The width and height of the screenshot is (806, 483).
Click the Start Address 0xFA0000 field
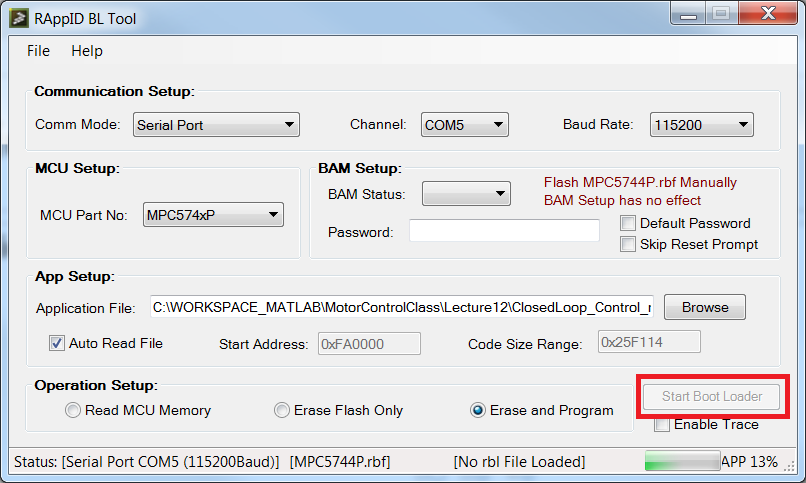369,344
